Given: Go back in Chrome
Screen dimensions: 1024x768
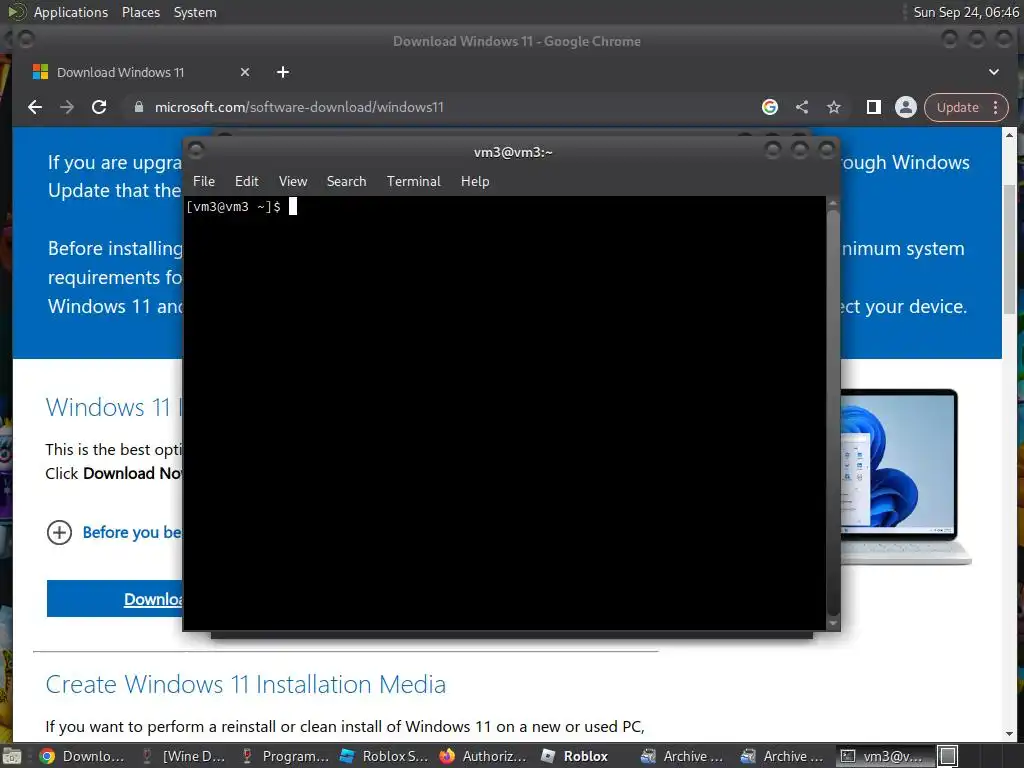Looking at the screenshot, I should point(35,107).
